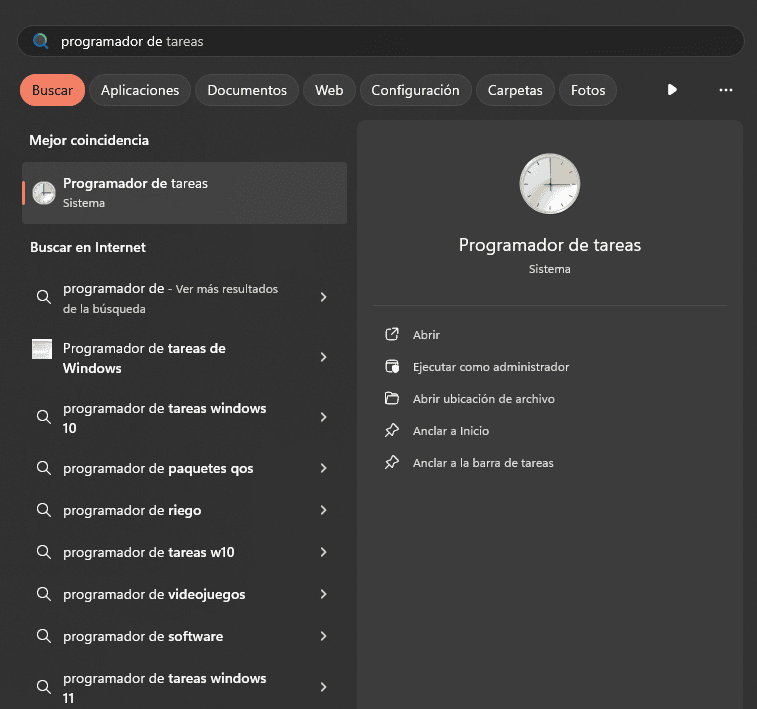This screenshot has width=757, height=709.
Task: Click the pin icon beside Anclar a Inicio
Action: tap(392, 430)
